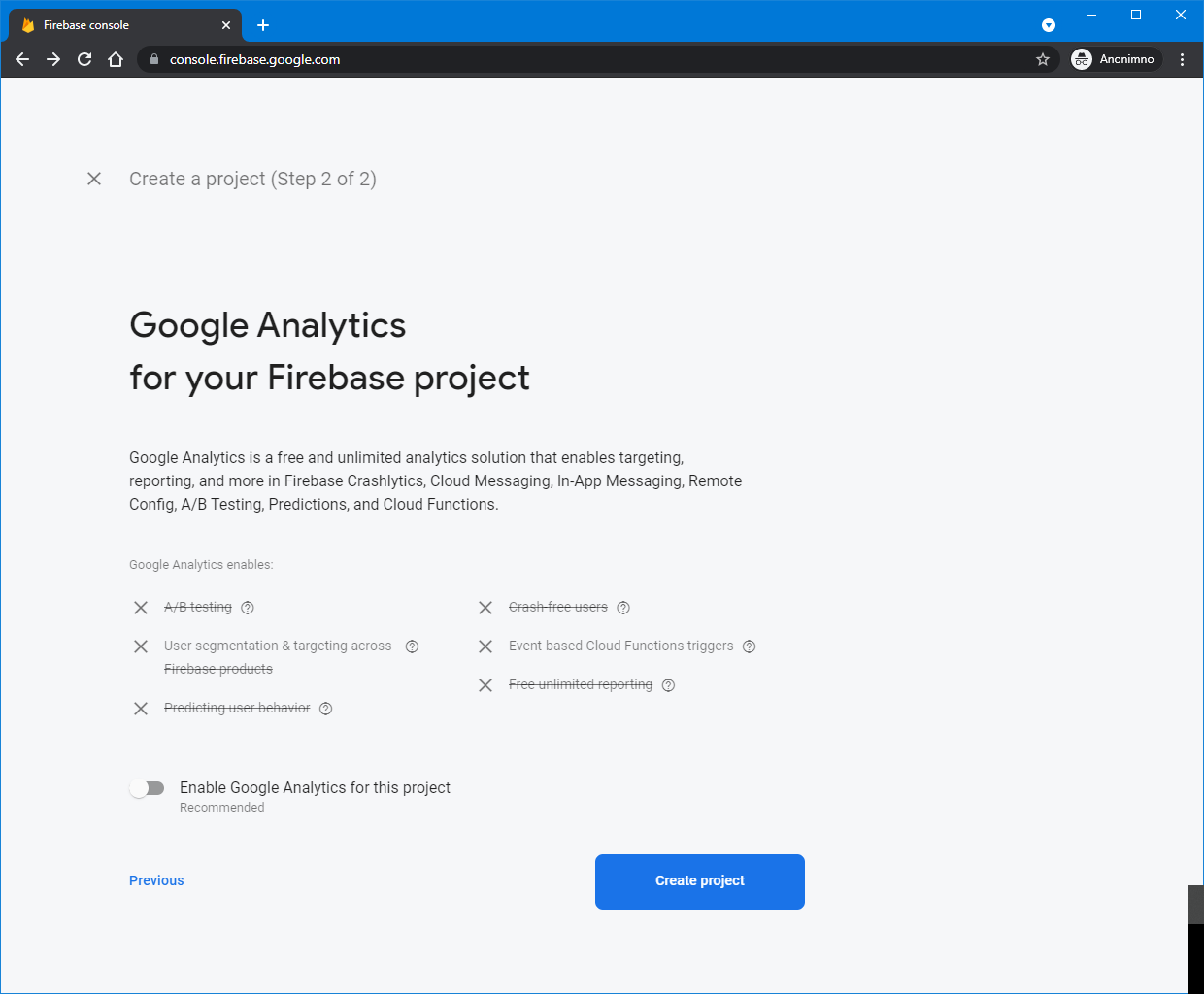Viewport: 1204px width, 994px height.
Task: Click the X mark beside A/B testing
Action: [141, 608]
